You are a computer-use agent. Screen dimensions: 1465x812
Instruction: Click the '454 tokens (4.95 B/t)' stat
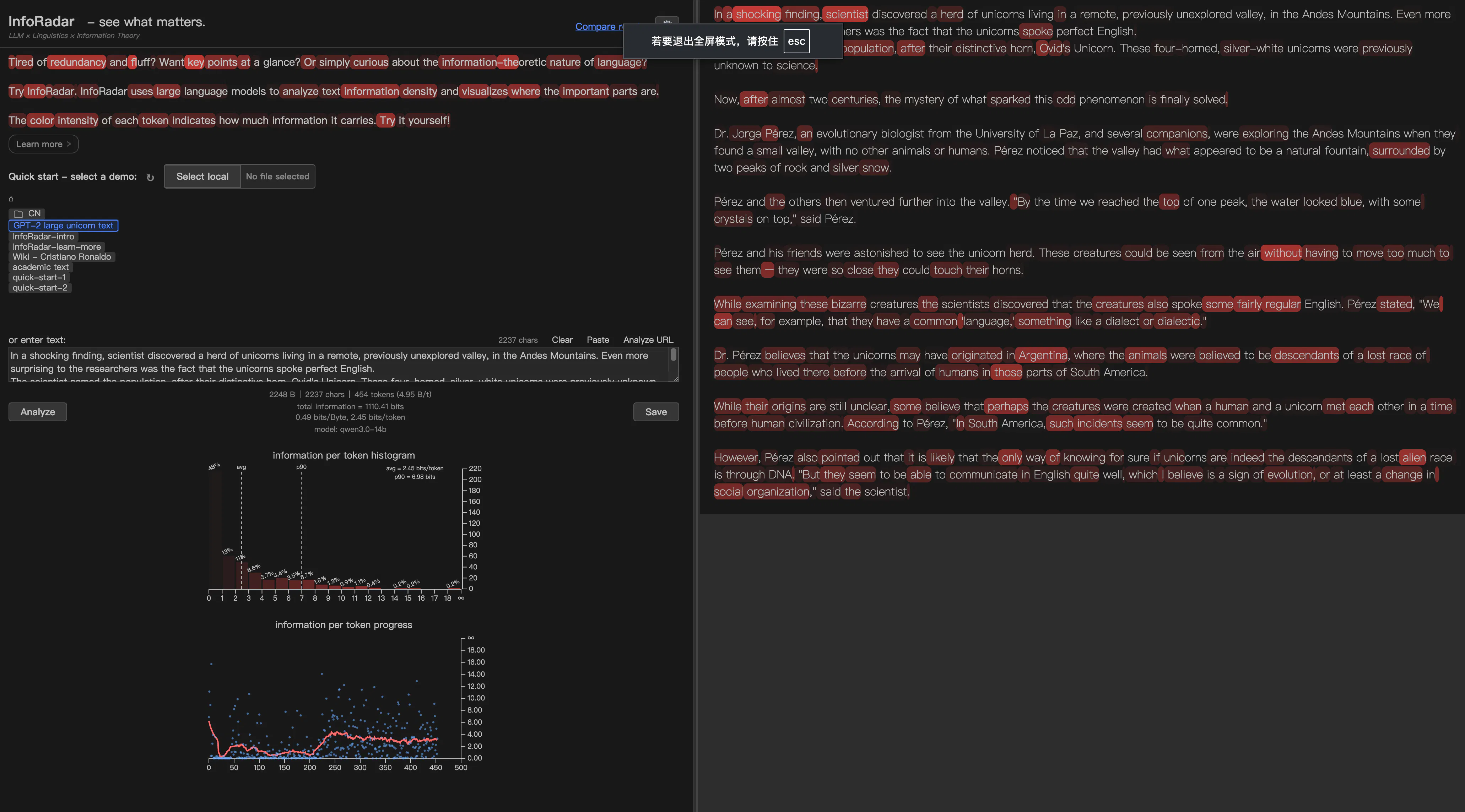(x=393, y=394)
